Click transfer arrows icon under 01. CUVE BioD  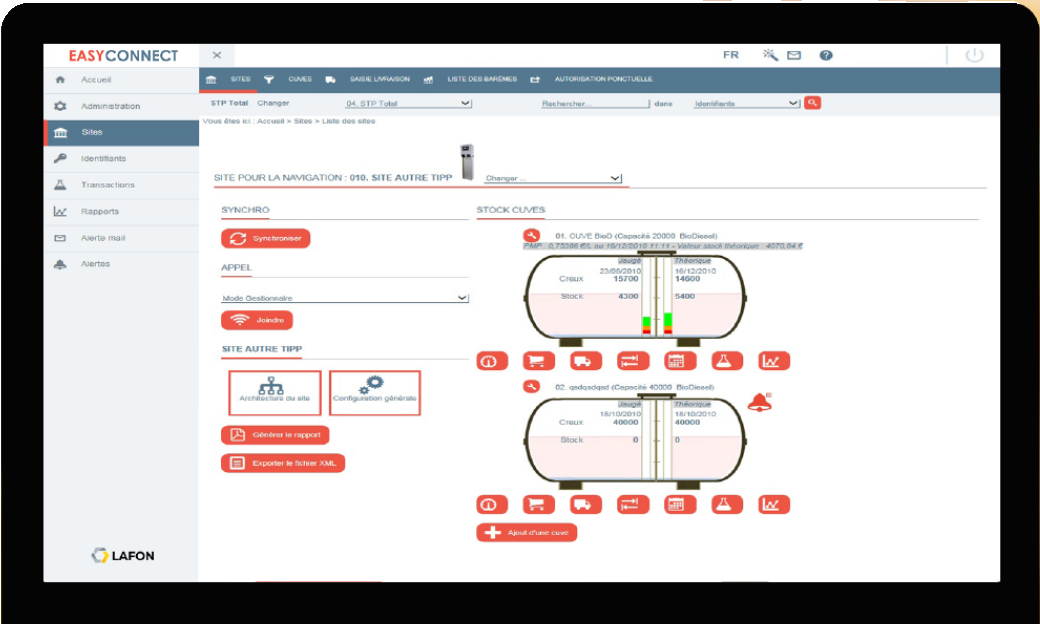[x=633, y=361]
